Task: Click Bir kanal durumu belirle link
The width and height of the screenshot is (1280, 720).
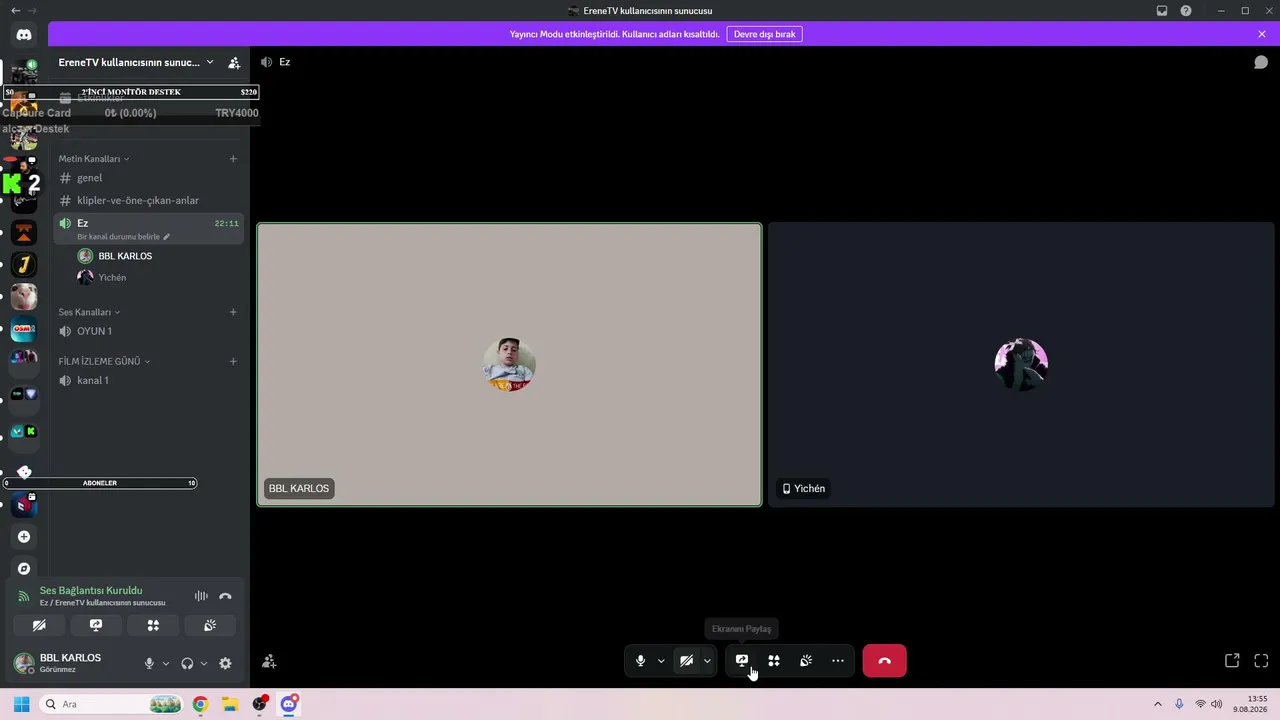Action: coord(124,237)
